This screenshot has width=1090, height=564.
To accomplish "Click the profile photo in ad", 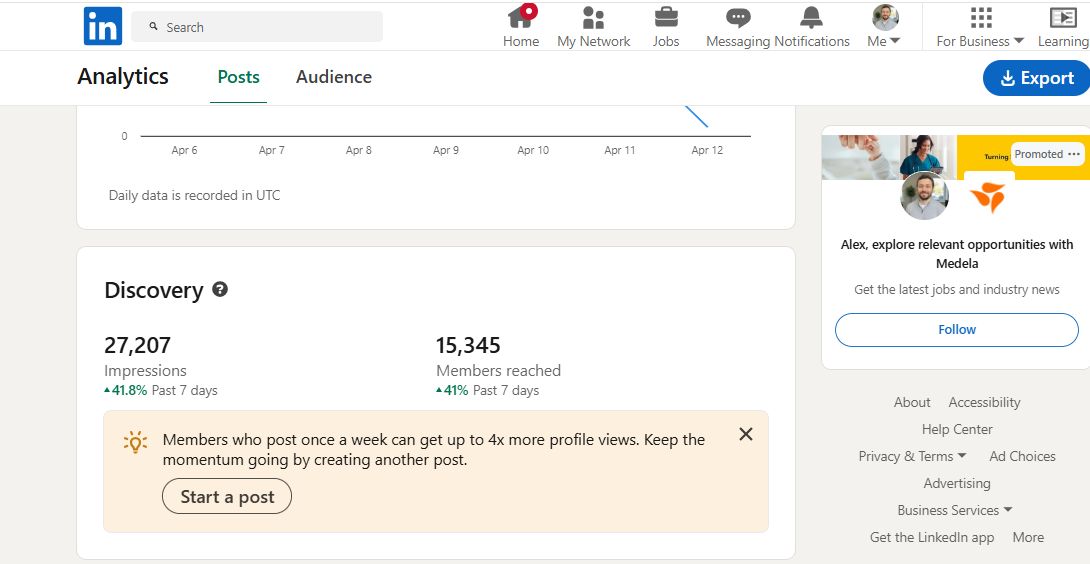I will (924, 195).
